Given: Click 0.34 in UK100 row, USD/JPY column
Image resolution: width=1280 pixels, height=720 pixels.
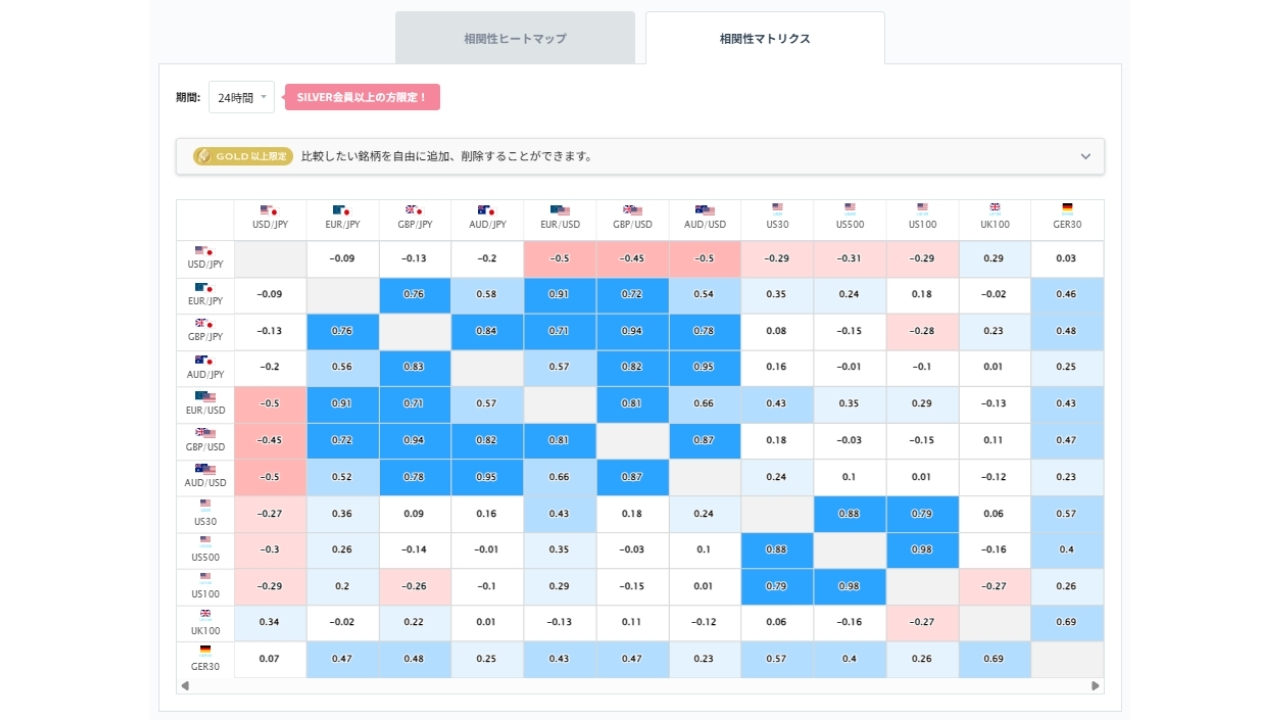Looking at the screenshot, I should click(x=270, y=623).
